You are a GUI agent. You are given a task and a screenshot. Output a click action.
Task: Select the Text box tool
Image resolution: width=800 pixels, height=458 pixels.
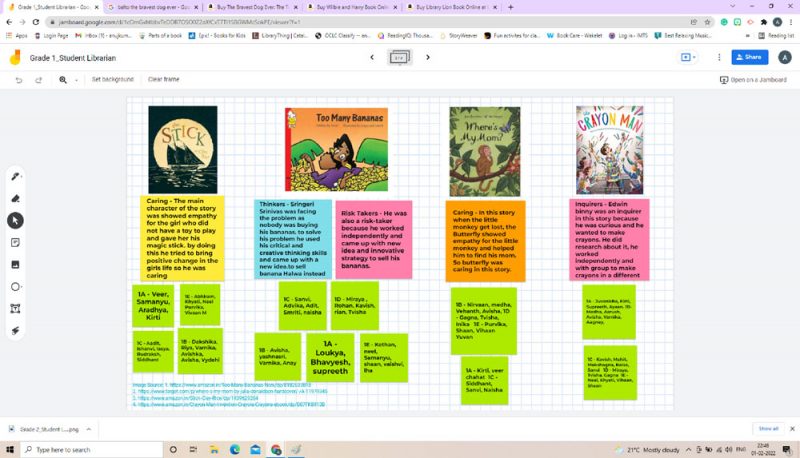(x=15, y=309)
